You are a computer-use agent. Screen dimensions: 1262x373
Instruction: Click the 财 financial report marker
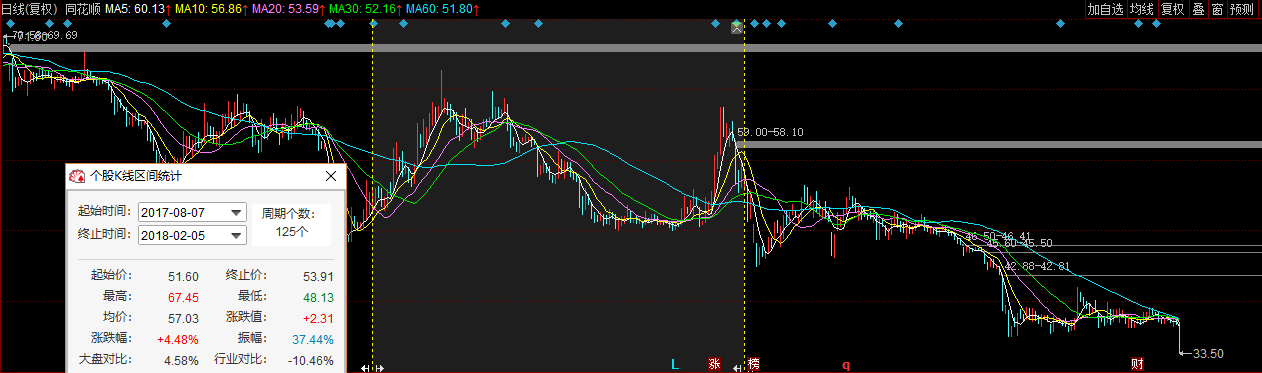click(x=1137, y=364)
